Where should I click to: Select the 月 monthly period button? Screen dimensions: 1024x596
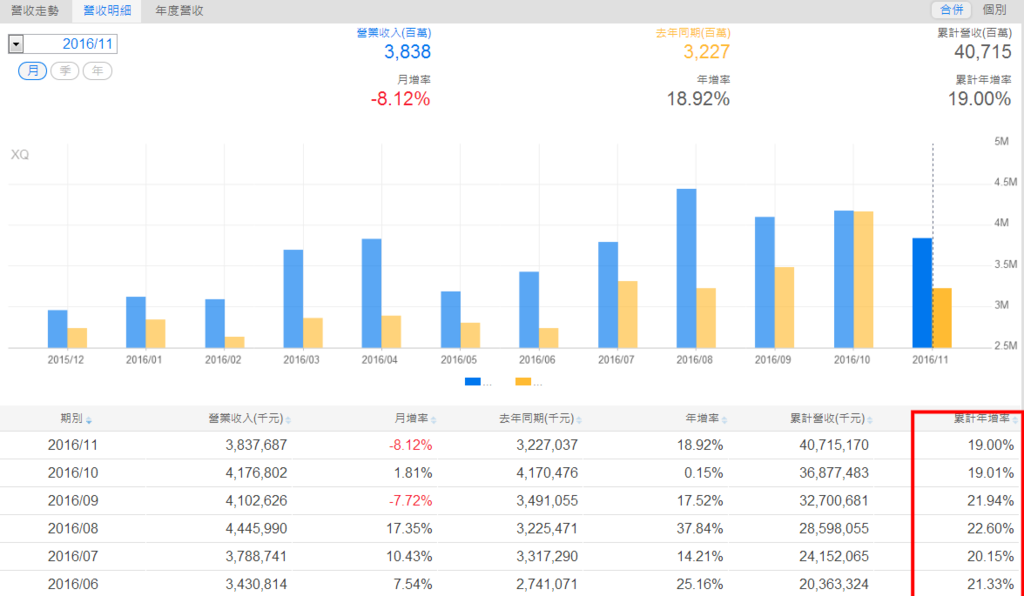pos(33,71)
